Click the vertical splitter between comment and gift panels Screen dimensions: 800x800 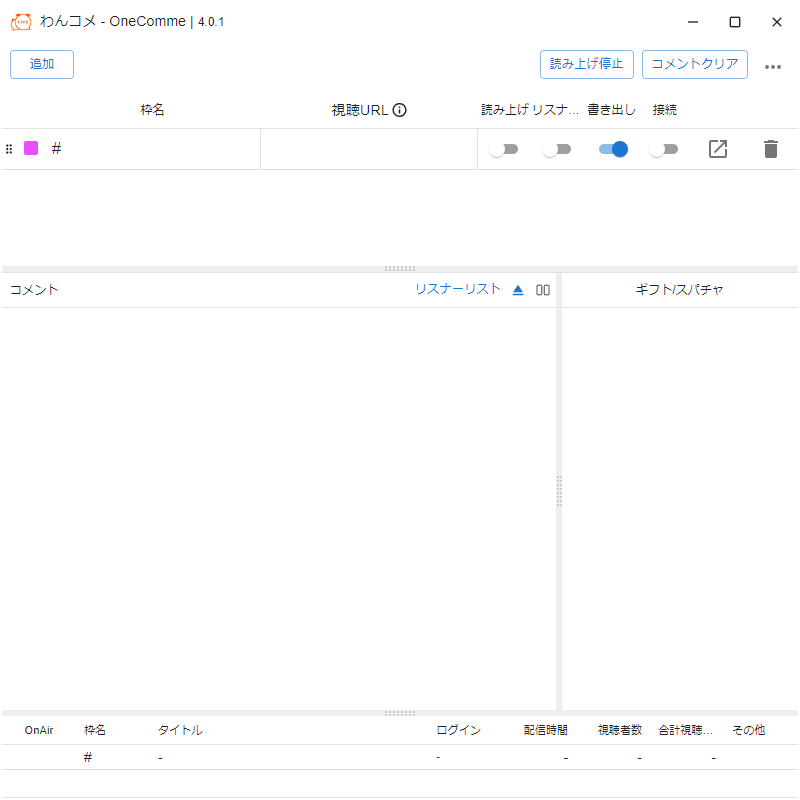(559, 490)
